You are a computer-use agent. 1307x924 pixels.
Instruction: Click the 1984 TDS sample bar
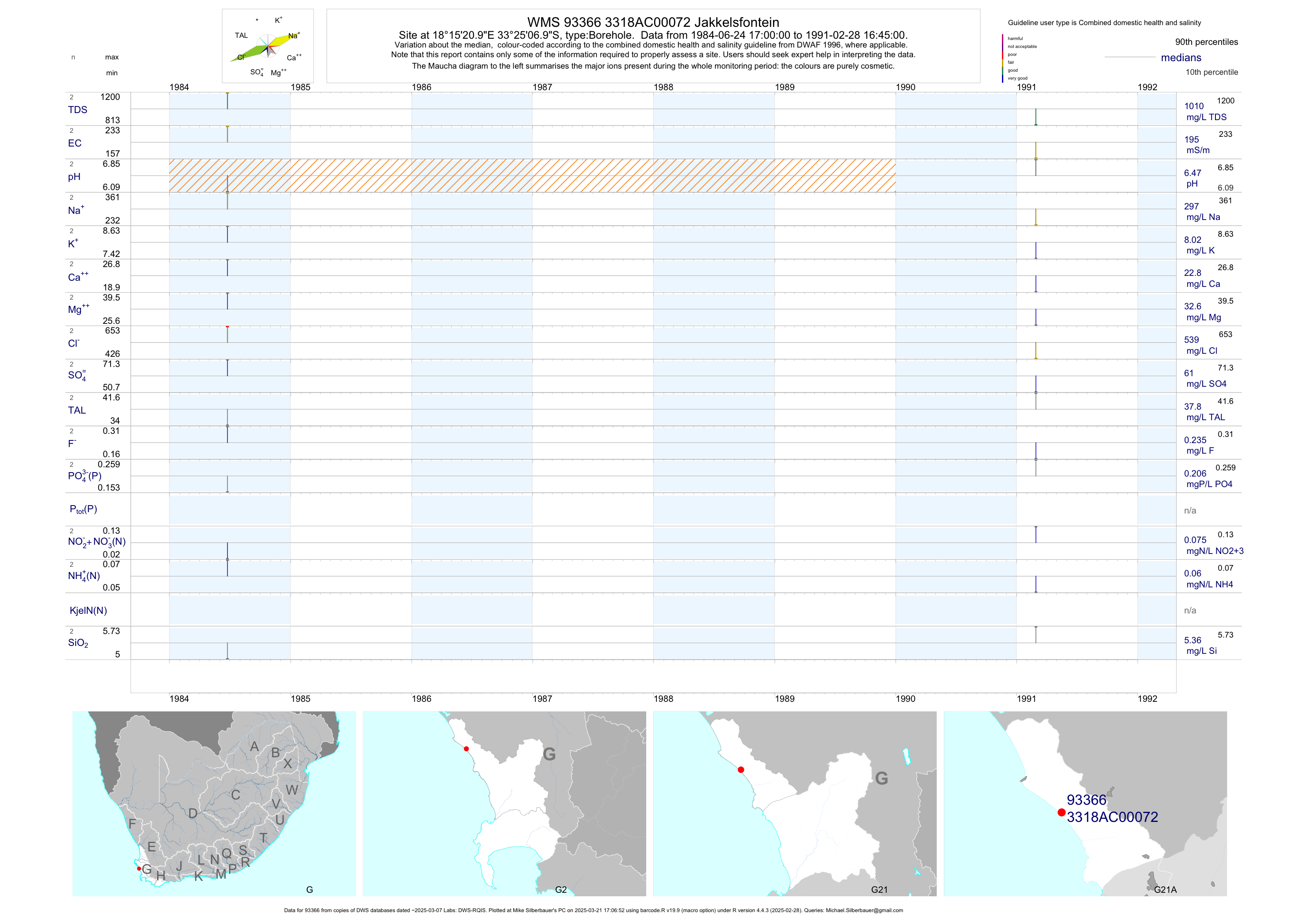227,101
